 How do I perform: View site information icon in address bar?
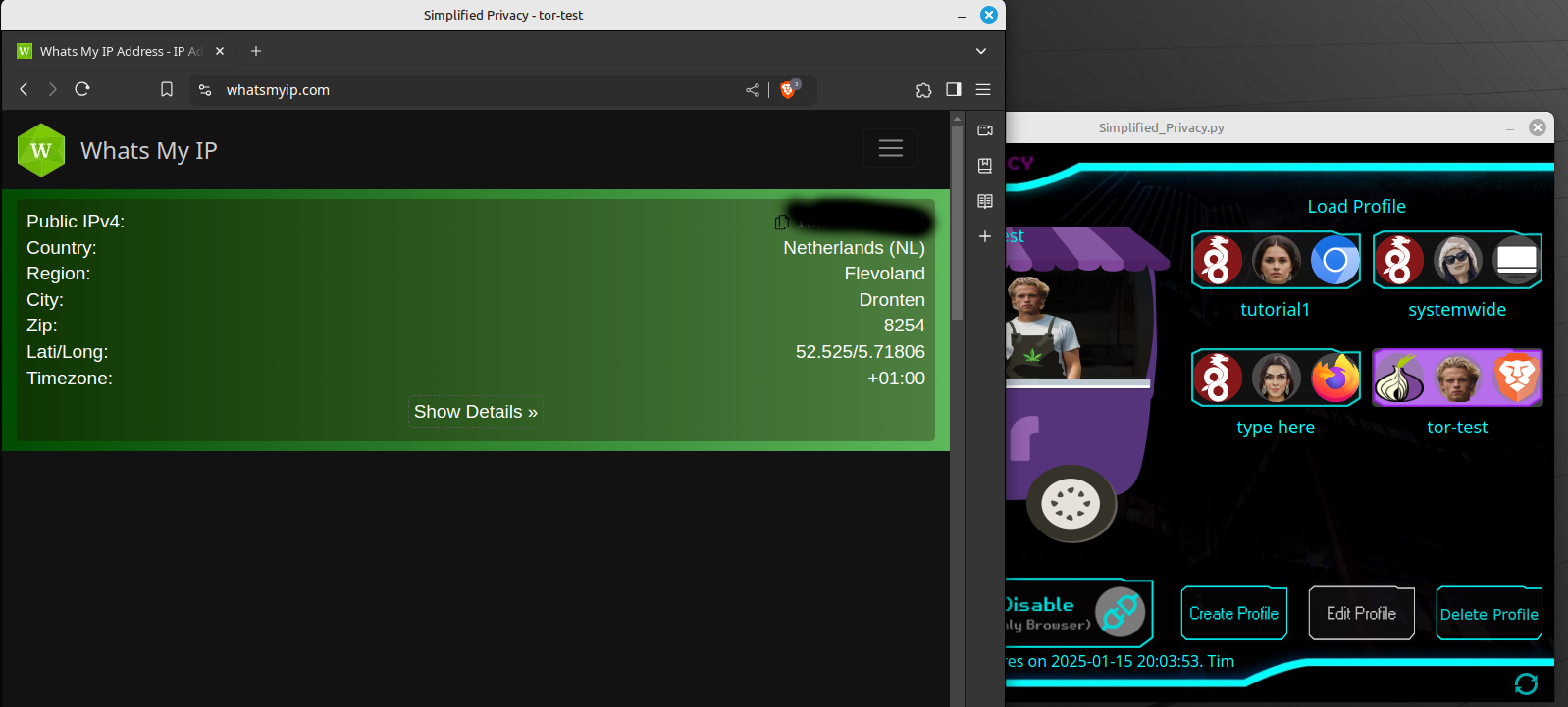[205, 89]
